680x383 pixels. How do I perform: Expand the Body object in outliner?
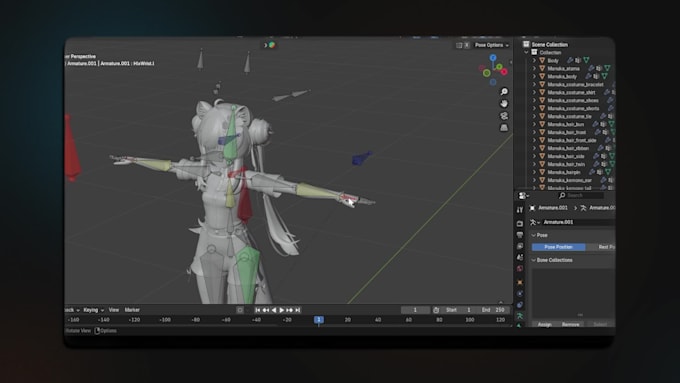coord(534,61)
